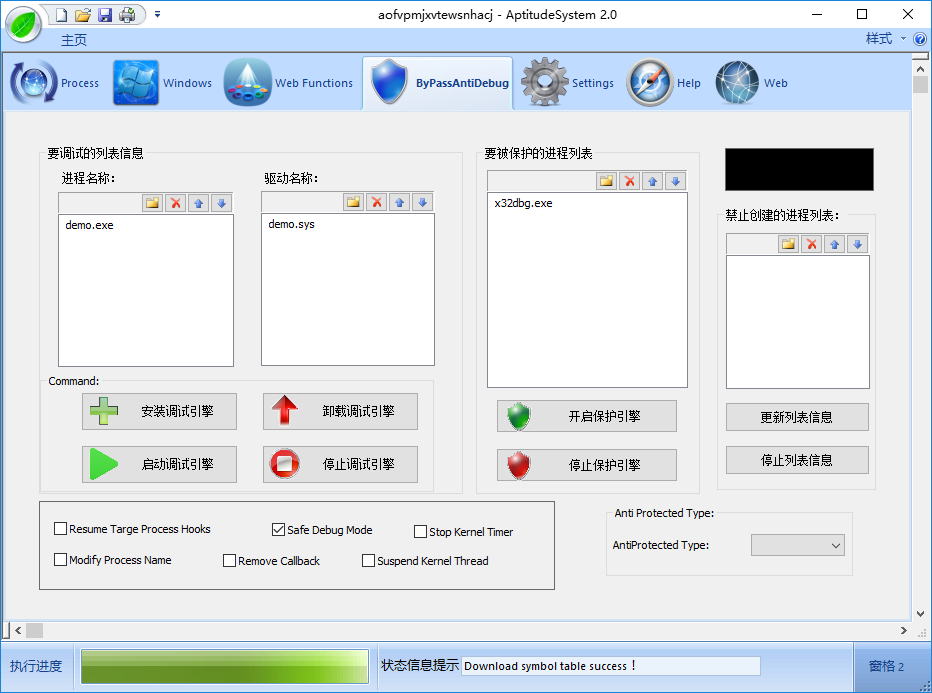Click the status field showing Download symbol table success
The height and width of the screenshot is (693, 932).
(611, 666)
